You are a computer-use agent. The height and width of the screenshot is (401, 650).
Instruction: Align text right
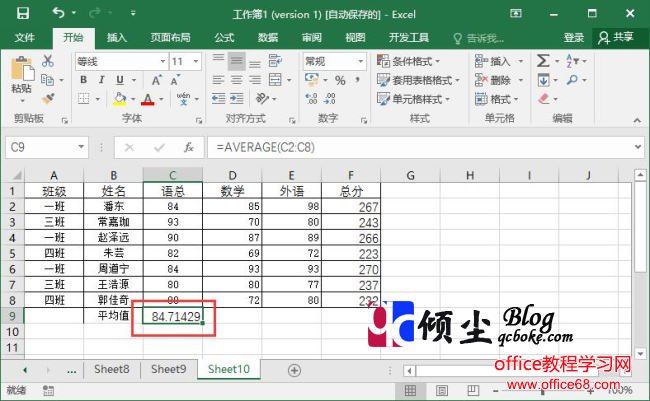255,80
